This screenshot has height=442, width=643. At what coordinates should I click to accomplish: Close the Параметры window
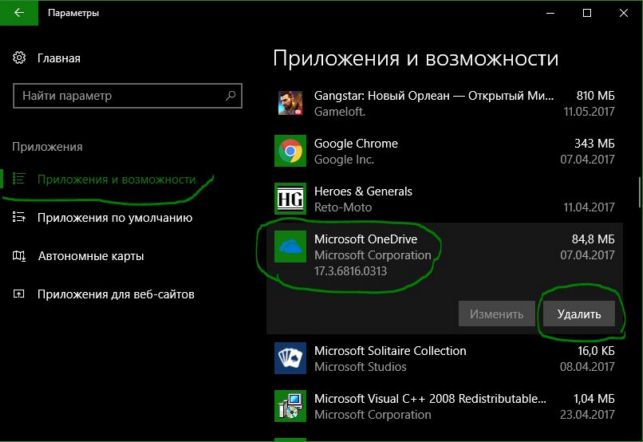(x=623, y=13)
